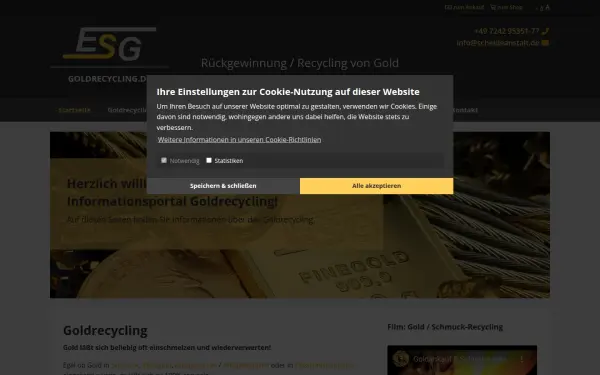This screenshot has width=600, height=375.
Task: Click the ESG Goldrecycling logo
Action: point(109,55)
